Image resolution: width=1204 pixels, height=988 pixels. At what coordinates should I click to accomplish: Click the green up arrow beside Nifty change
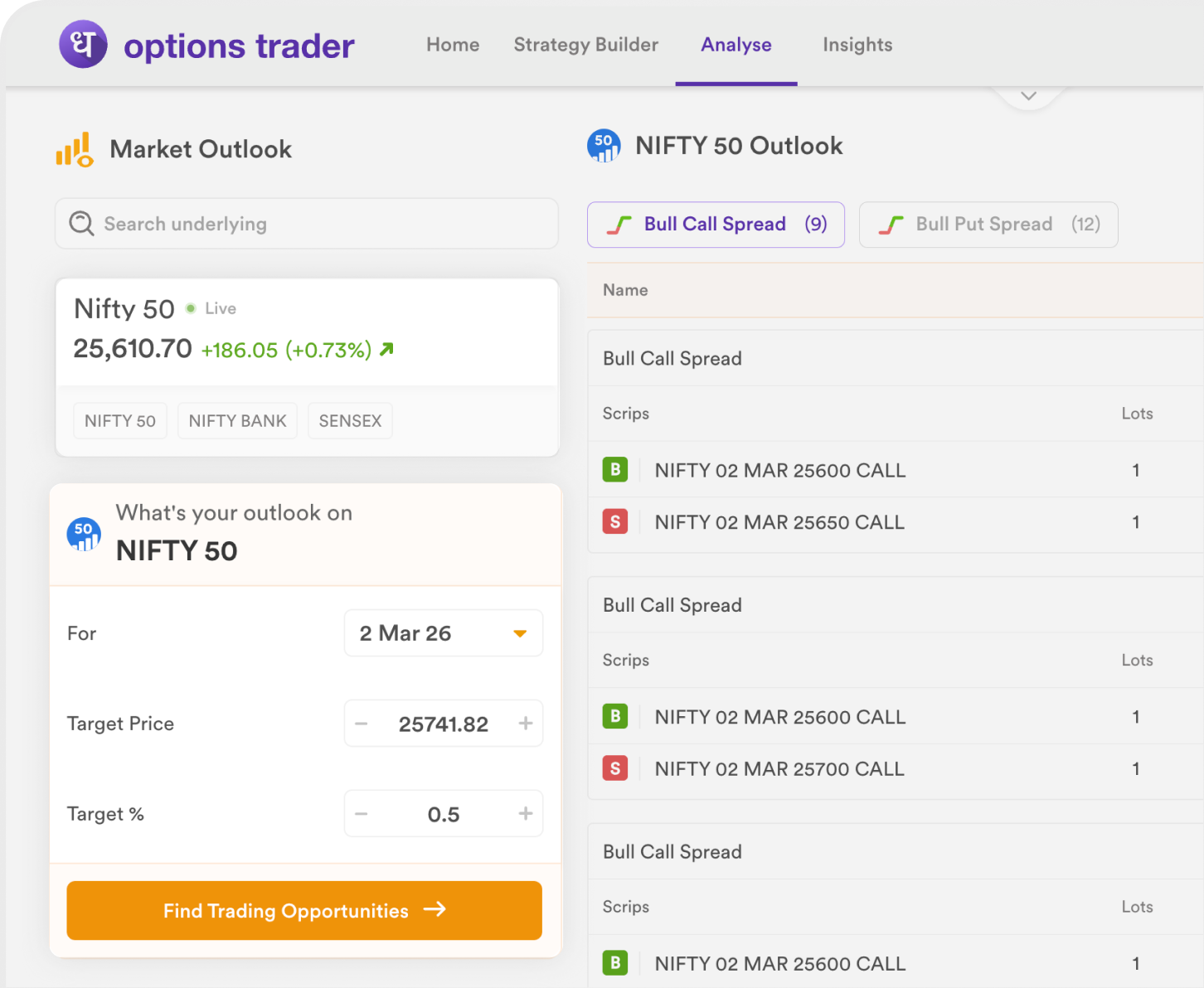click(386, 350)
